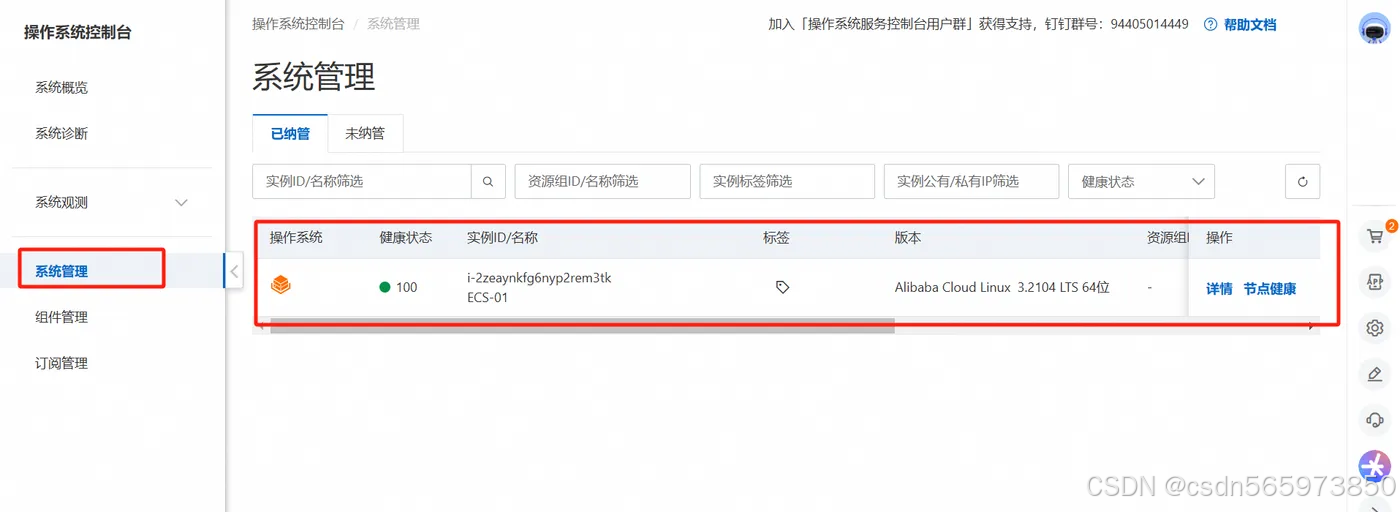Click the 健康状态 column header
This screenshot has width=1400, height=512.
pos(406,238)
